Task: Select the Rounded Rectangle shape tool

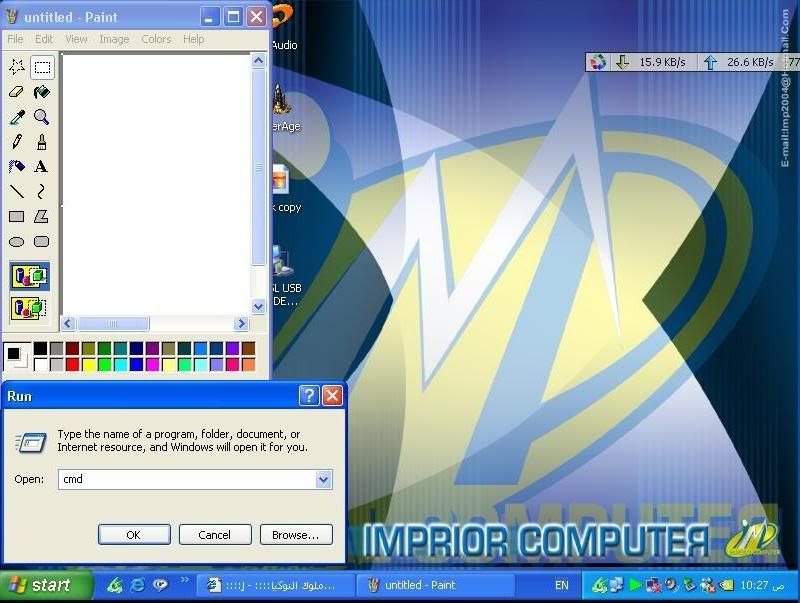Action: pyautogui.click(x=41, y=241)
